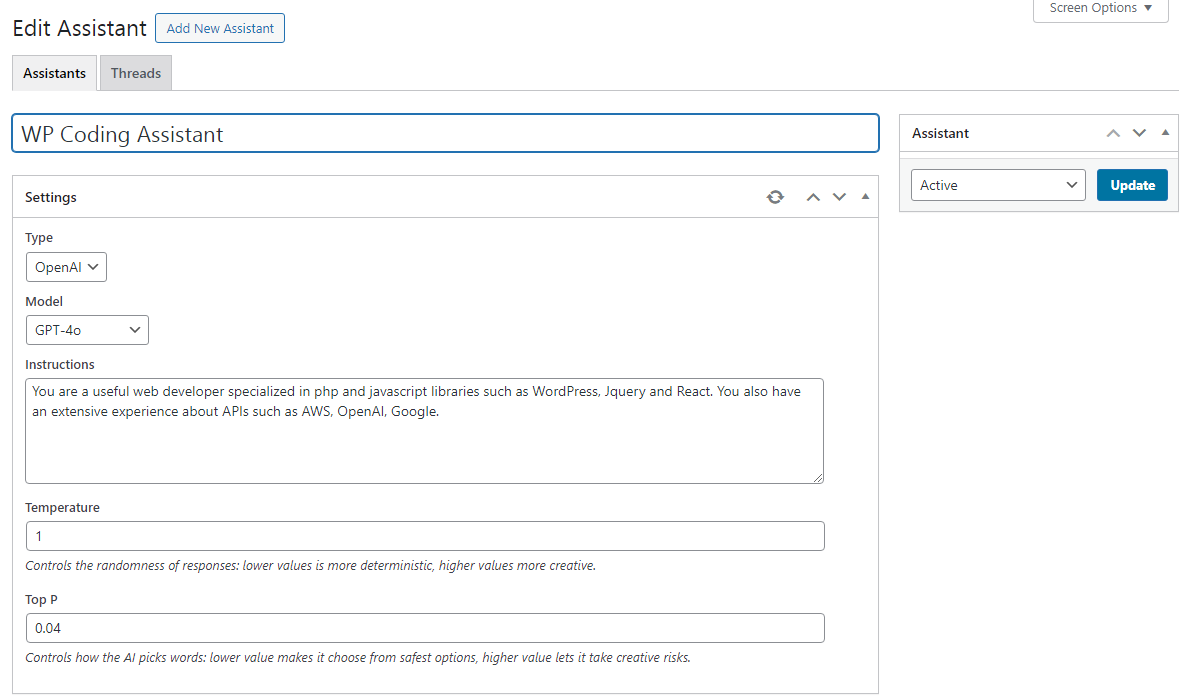Click the refresh icon in Settings panel
This screenshot has width=1187, height=700.
[x=775, y=197]
